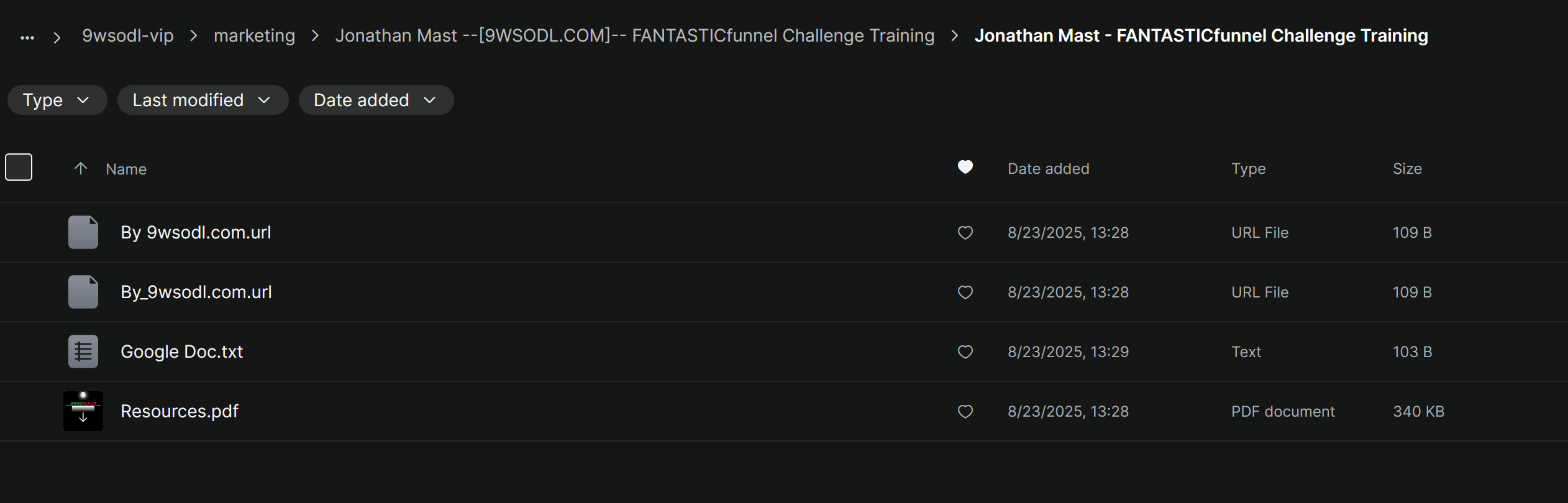Image resolution: width=1568 pixels, height=503 pixels.
Task: Click the By_9wsodl.com.url file icon
Action: [83, 292]
